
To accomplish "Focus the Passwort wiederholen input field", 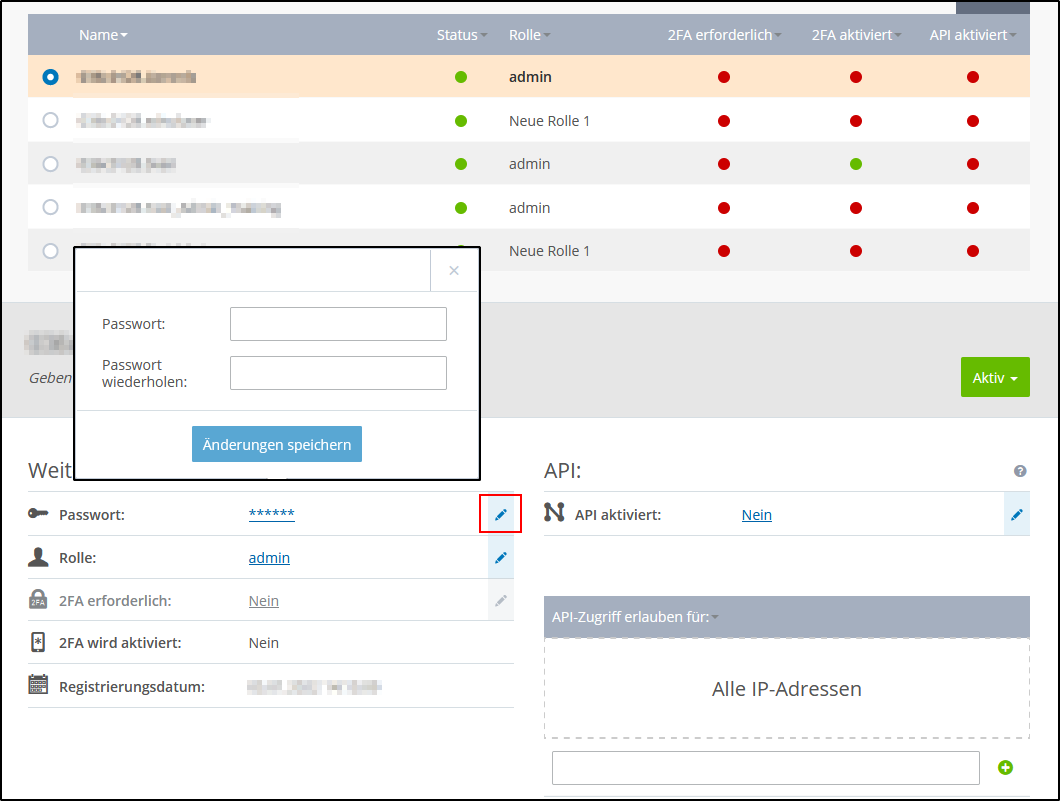I will click(338, 373).
